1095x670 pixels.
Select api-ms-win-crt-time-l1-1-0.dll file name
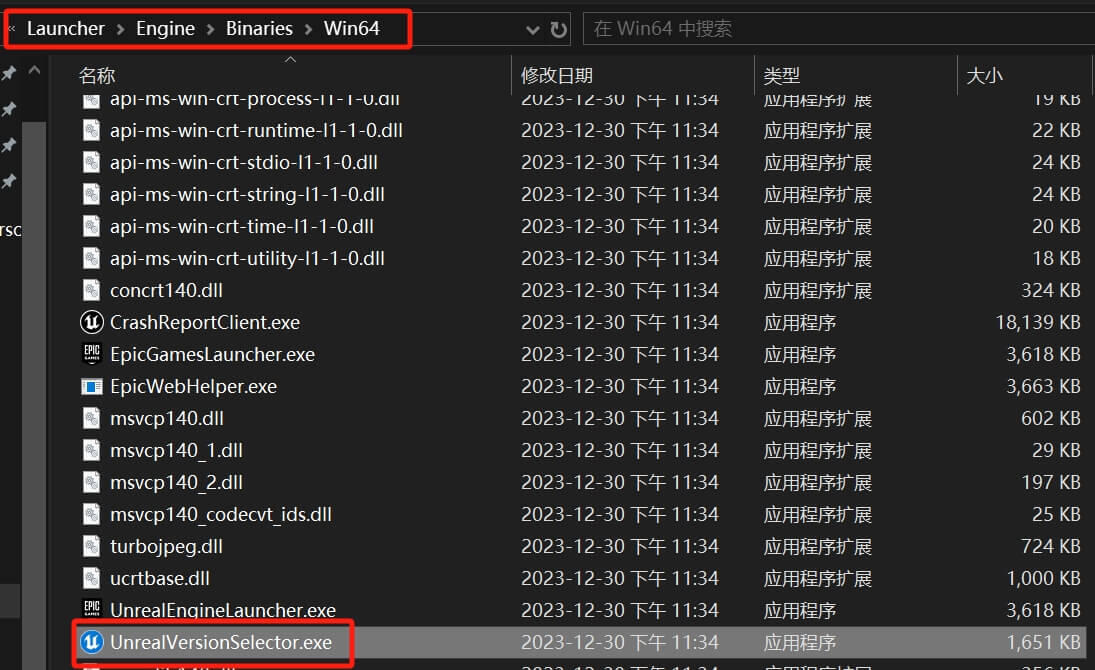point(242,226)
